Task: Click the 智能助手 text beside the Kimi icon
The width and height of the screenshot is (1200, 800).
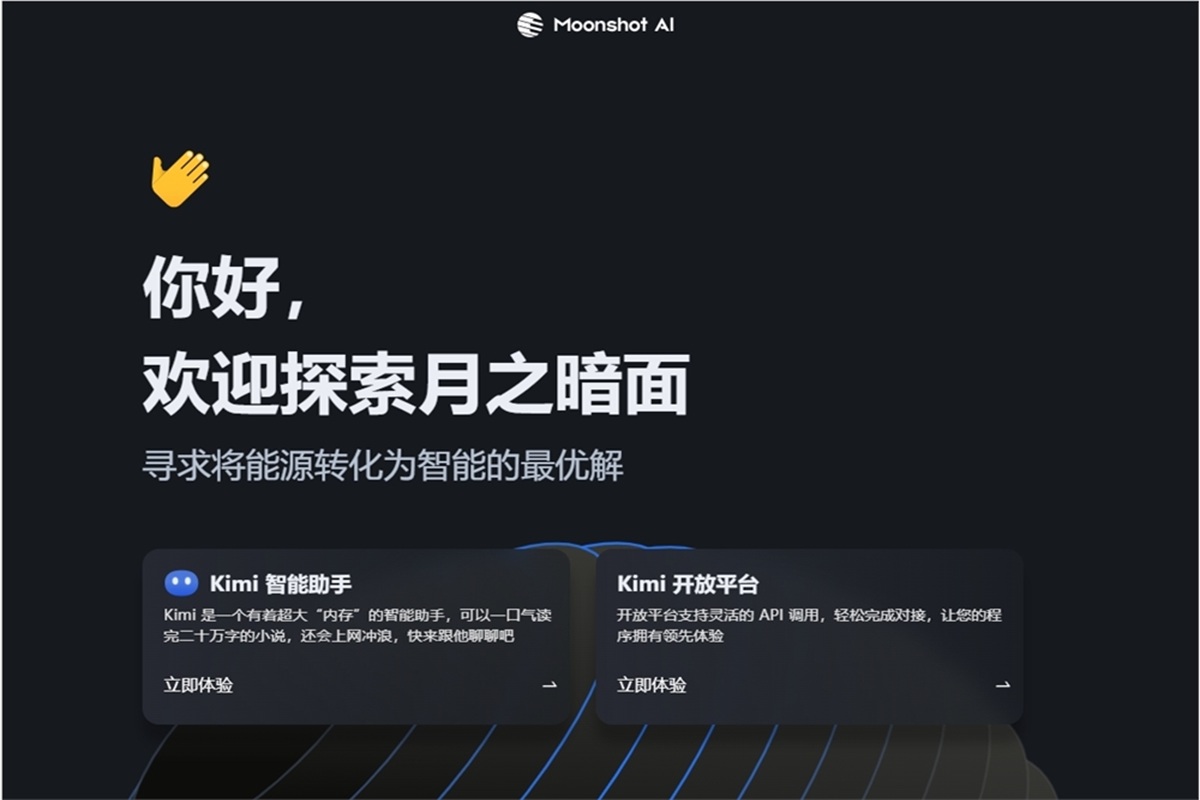Action: (308, 584)
